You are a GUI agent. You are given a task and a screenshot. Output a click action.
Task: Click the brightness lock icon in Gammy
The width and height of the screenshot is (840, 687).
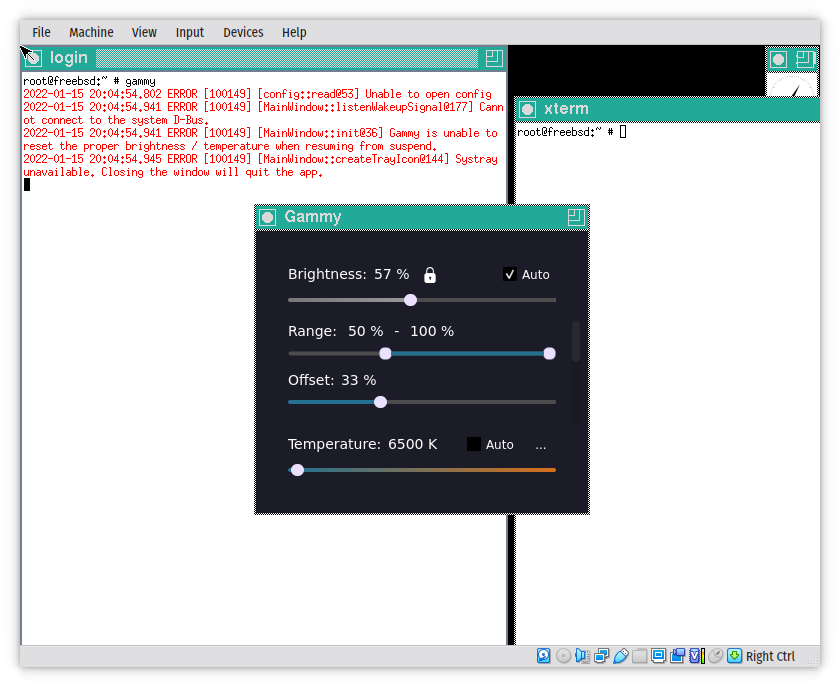click(430, 275)
